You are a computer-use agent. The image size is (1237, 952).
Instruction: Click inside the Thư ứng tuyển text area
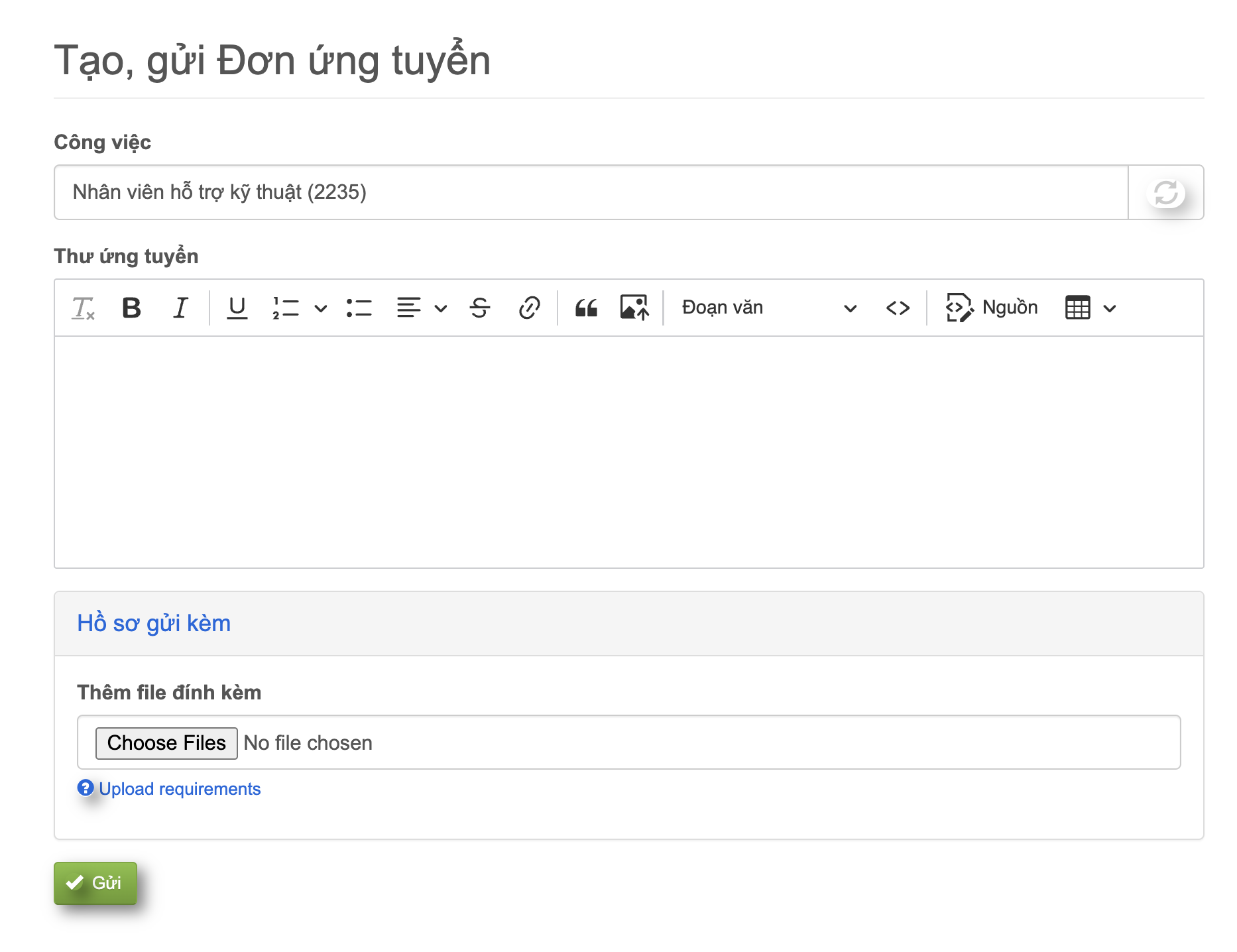[628, 451]
